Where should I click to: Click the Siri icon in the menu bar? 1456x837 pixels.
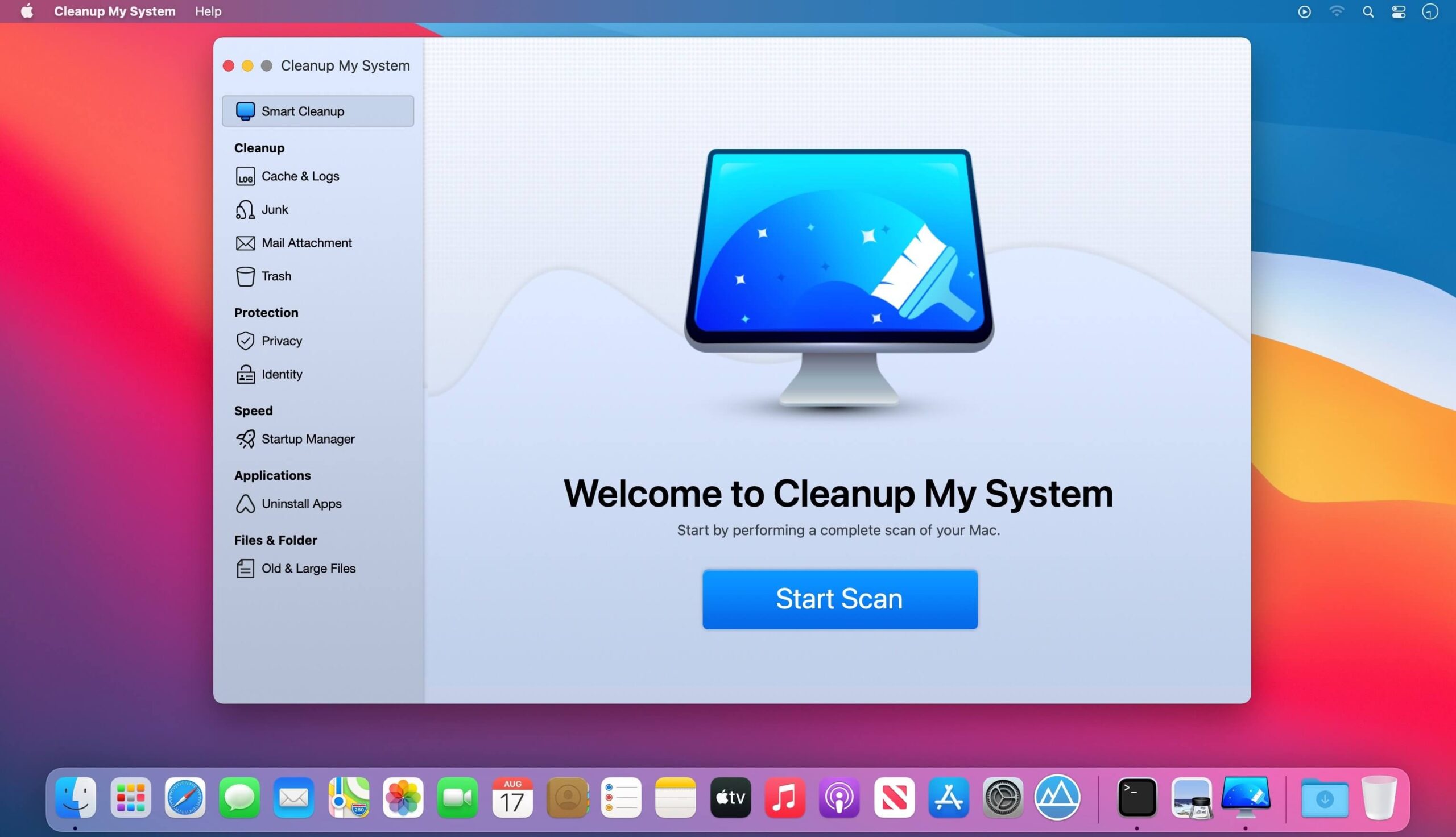pyautogui.click(x=1430, y=11)
